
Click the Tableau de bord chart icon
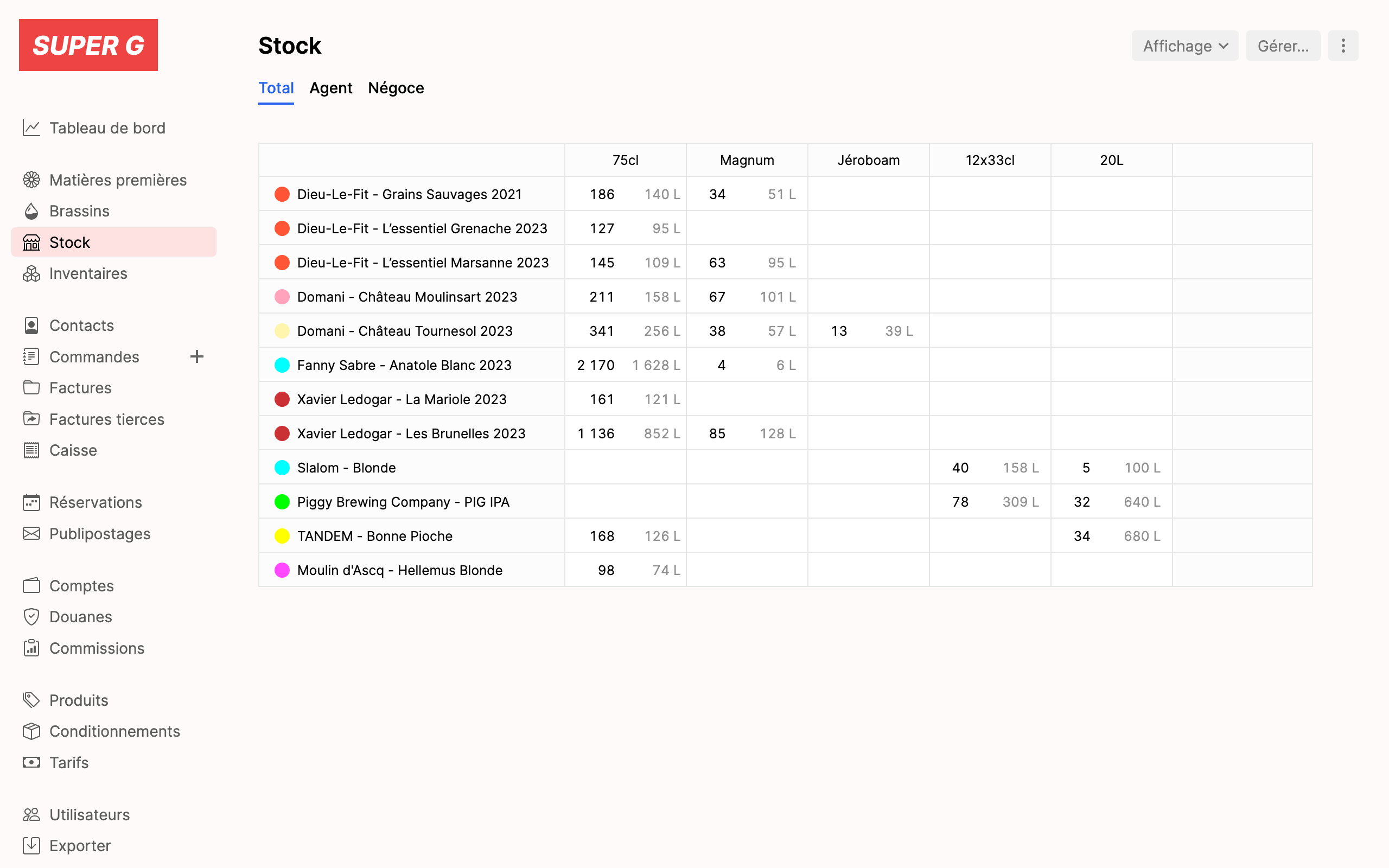[x=31, y=128]
